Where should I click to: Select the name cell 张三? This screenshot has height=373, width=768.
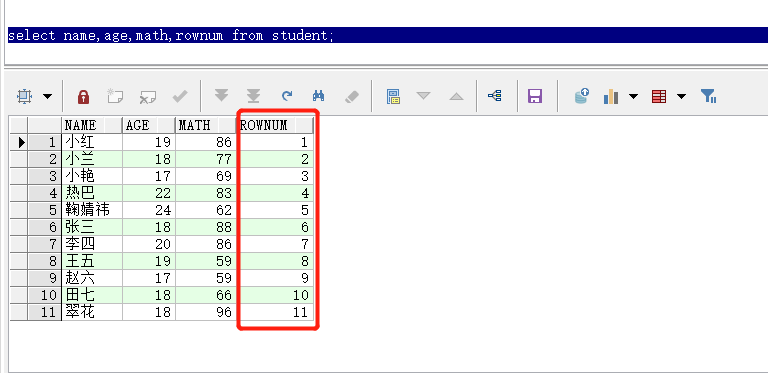(x=92, y=227)
